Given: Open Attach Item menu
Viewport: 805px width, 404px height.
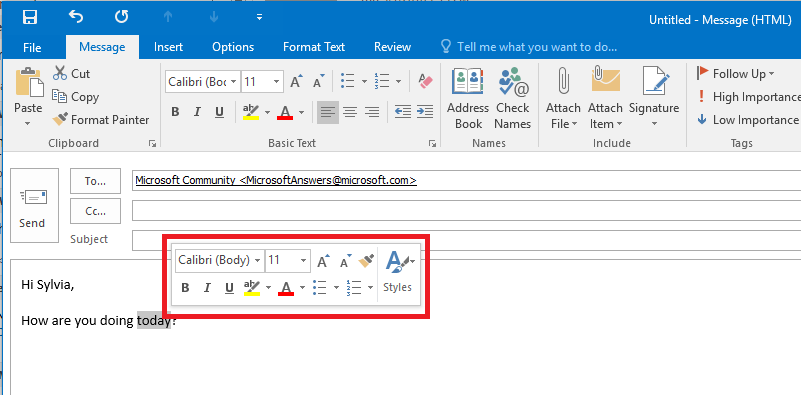Looking at the screenshot, I should pyautogui.click(x=605, y=99).
